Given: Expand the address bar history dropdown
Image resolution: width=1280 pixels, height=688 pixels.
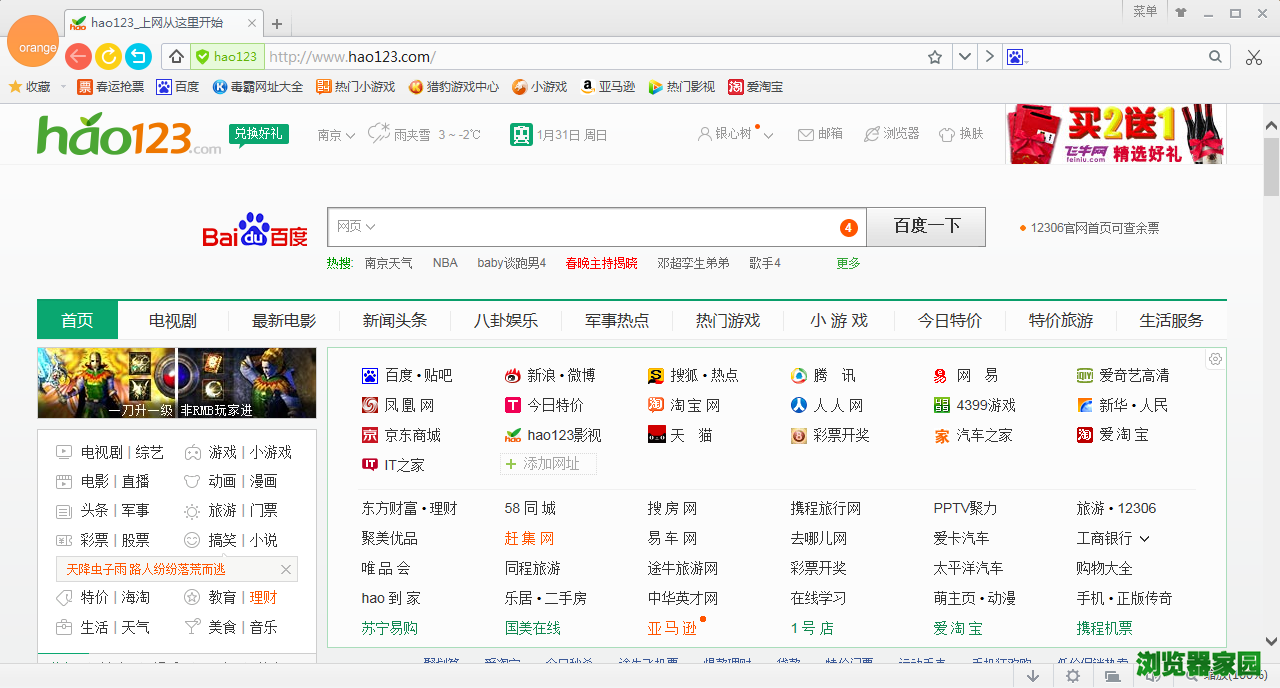Looking at the screenshot, I should (x=964, y=57).
